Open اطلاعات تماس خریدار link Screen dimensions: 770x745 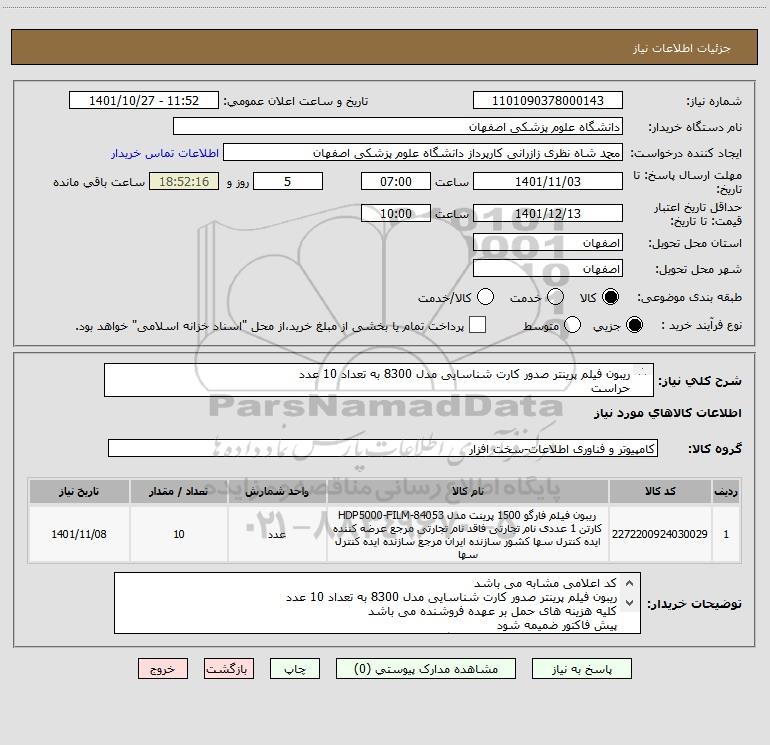[165, 153]
